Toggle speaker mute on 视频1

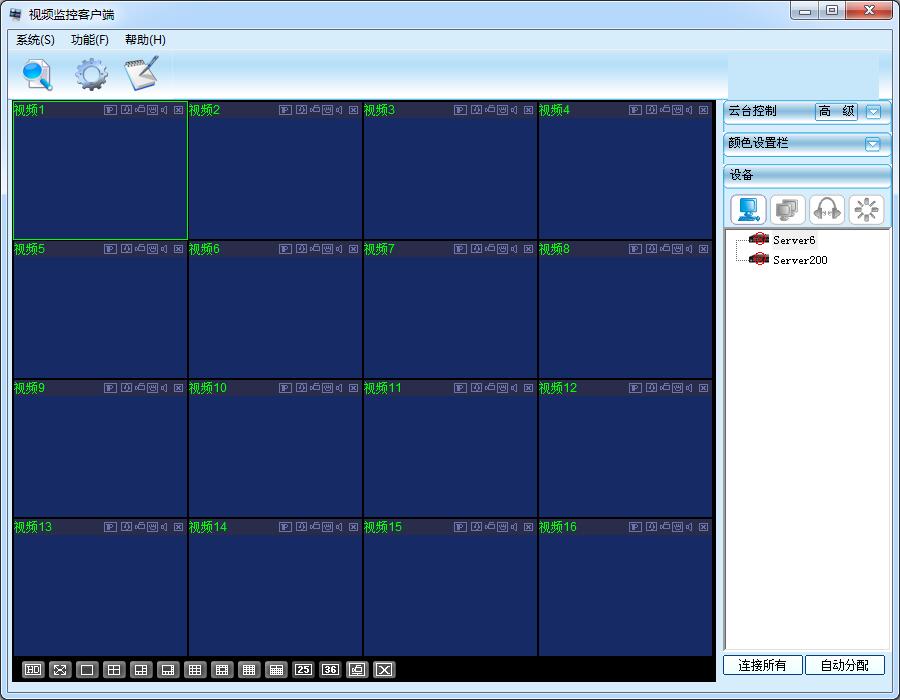point(165,110)
